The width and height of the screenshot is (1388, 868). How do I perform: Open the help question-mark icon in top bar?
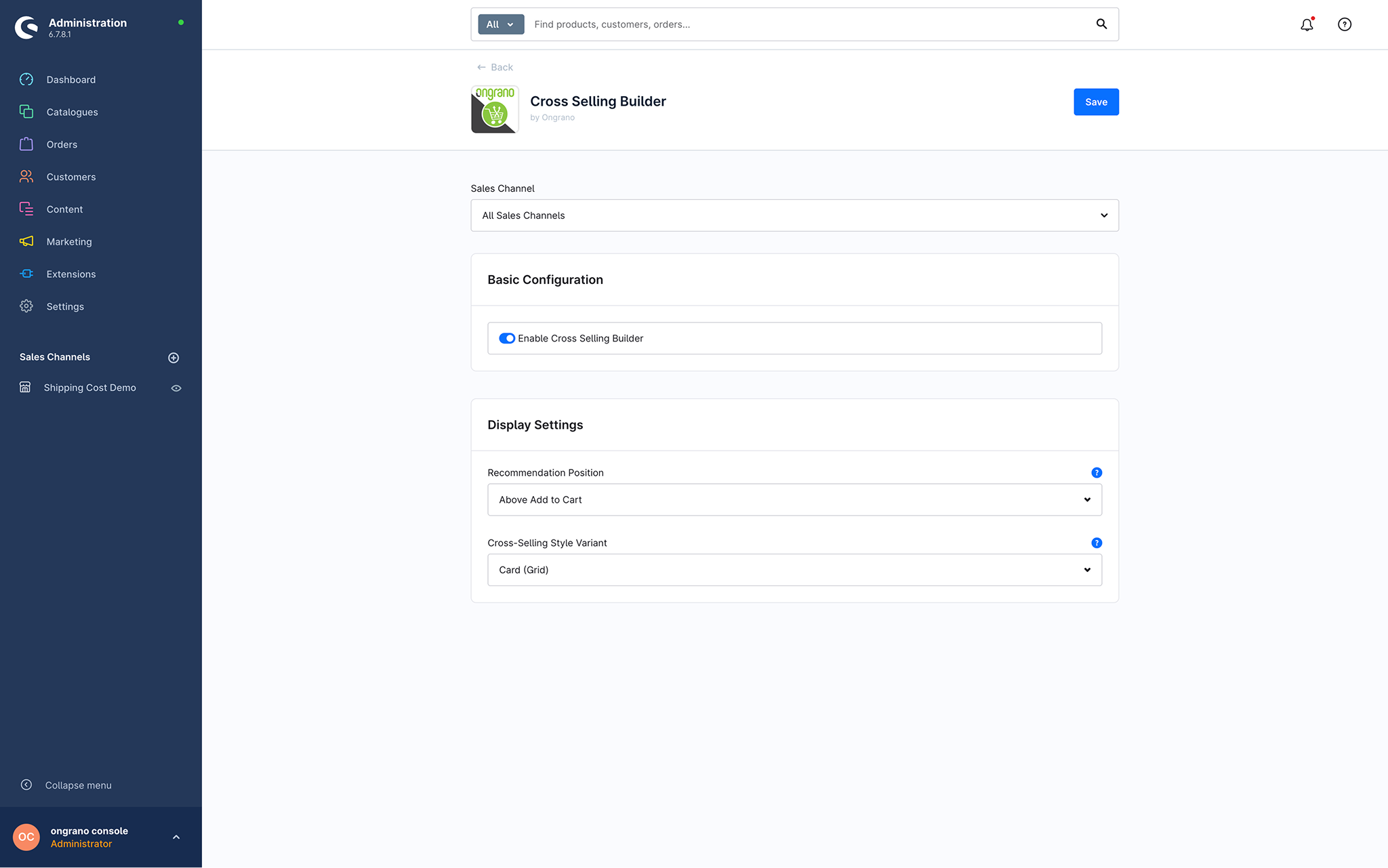1345,24
